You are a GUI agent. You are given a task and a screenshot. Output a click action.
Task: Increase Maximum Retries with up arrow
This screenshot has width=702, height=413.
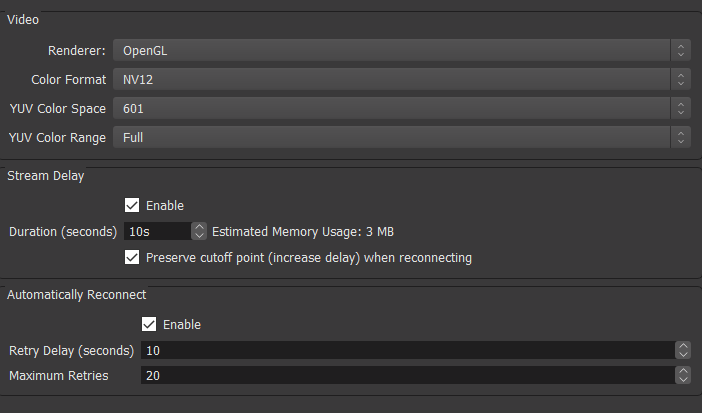click(x=683, y=371)
